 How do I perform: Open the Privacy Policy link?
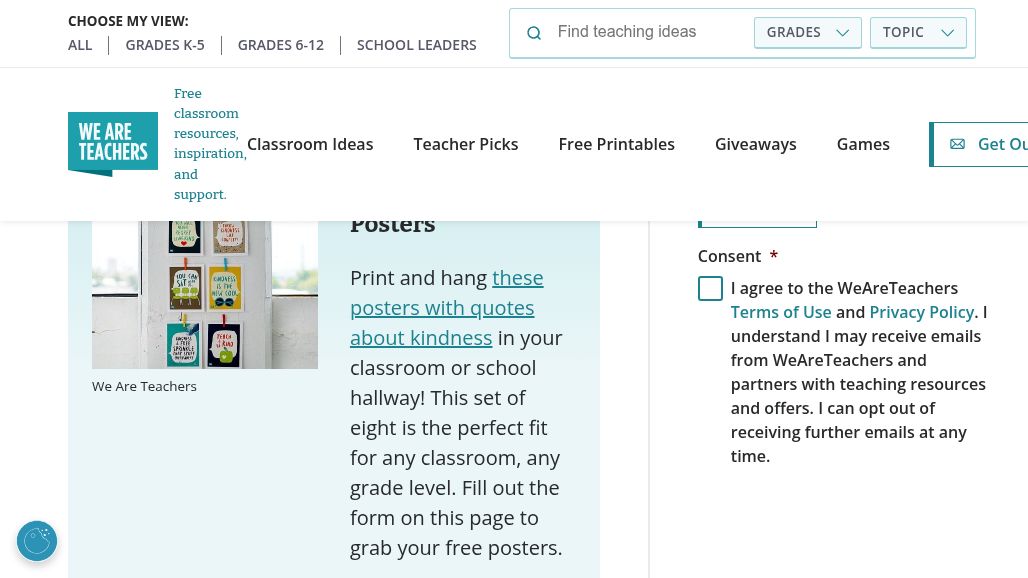click(x=921, y=312)
